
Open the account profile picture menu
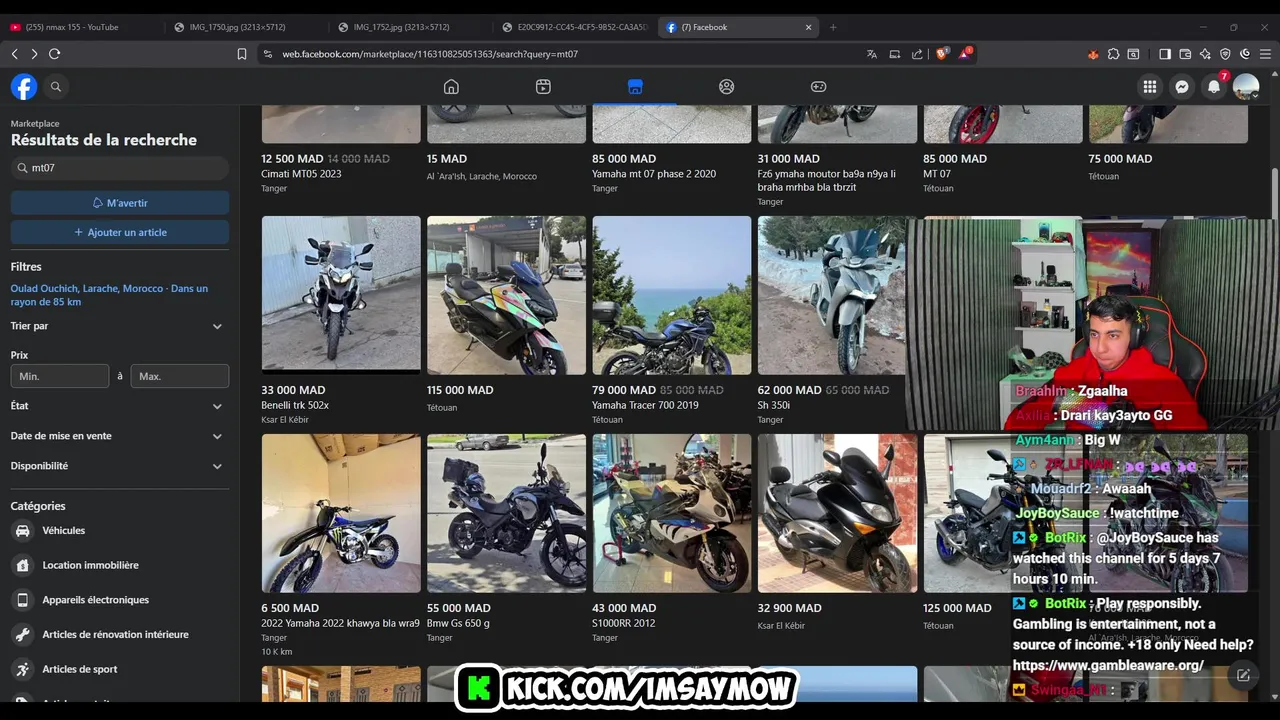pyautogui.click(x=1246, y=87)
